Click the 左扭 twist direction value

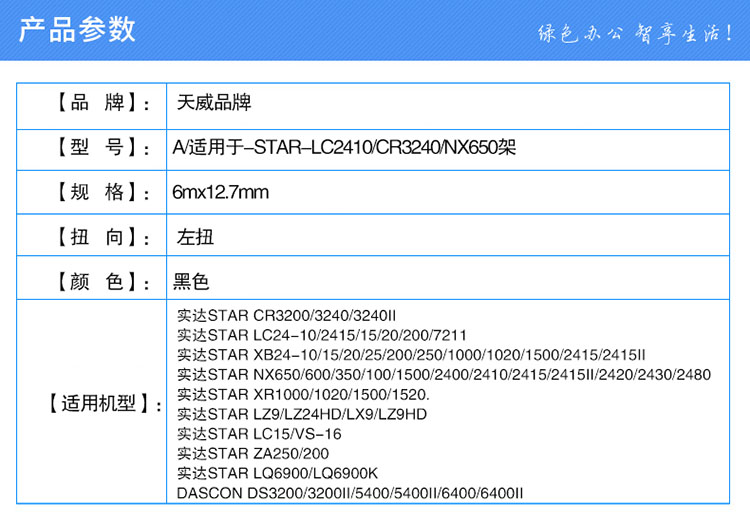(x=195, y=237)
